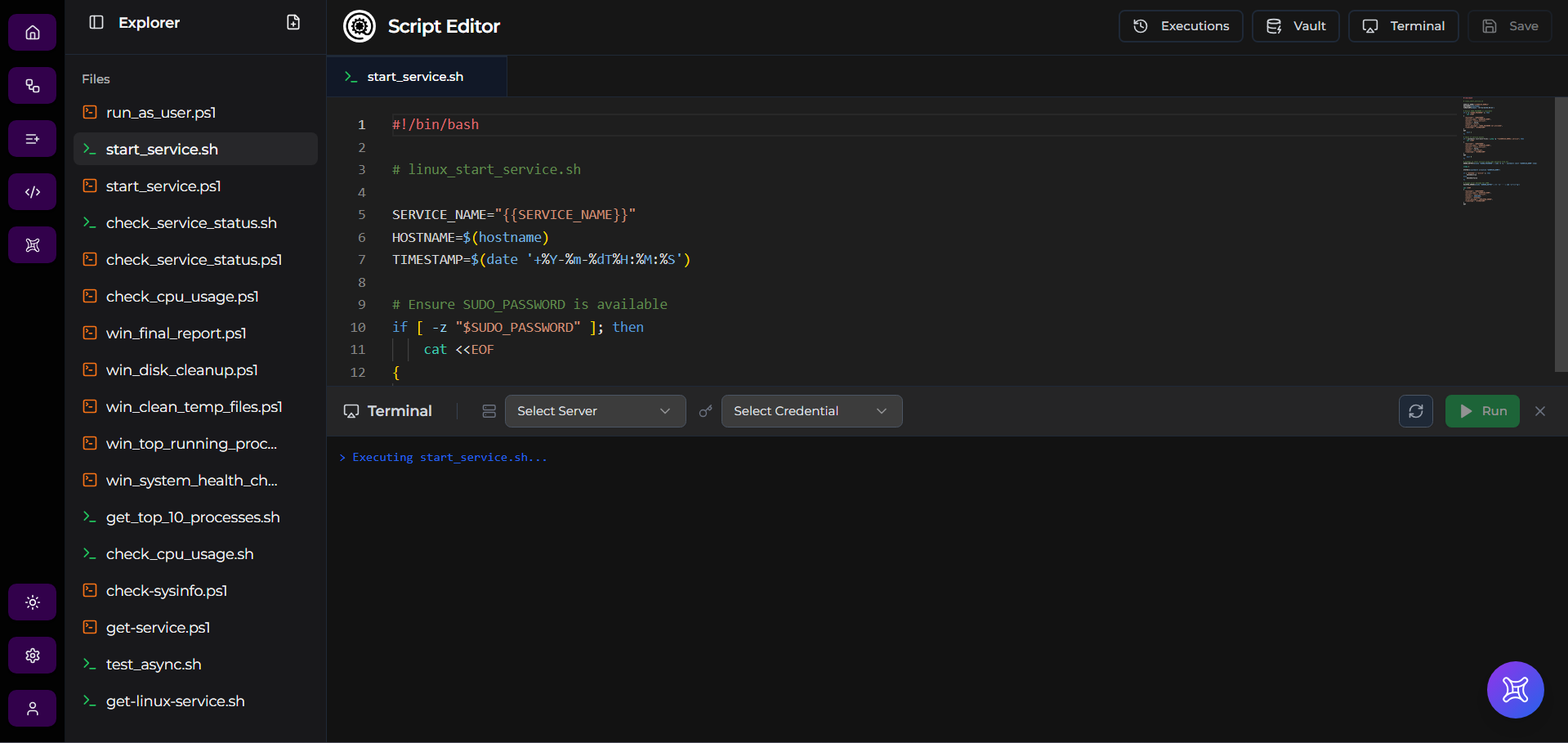Click the SERVICE_NAME line in editor

pyautogui.click(x=514, y=214)
